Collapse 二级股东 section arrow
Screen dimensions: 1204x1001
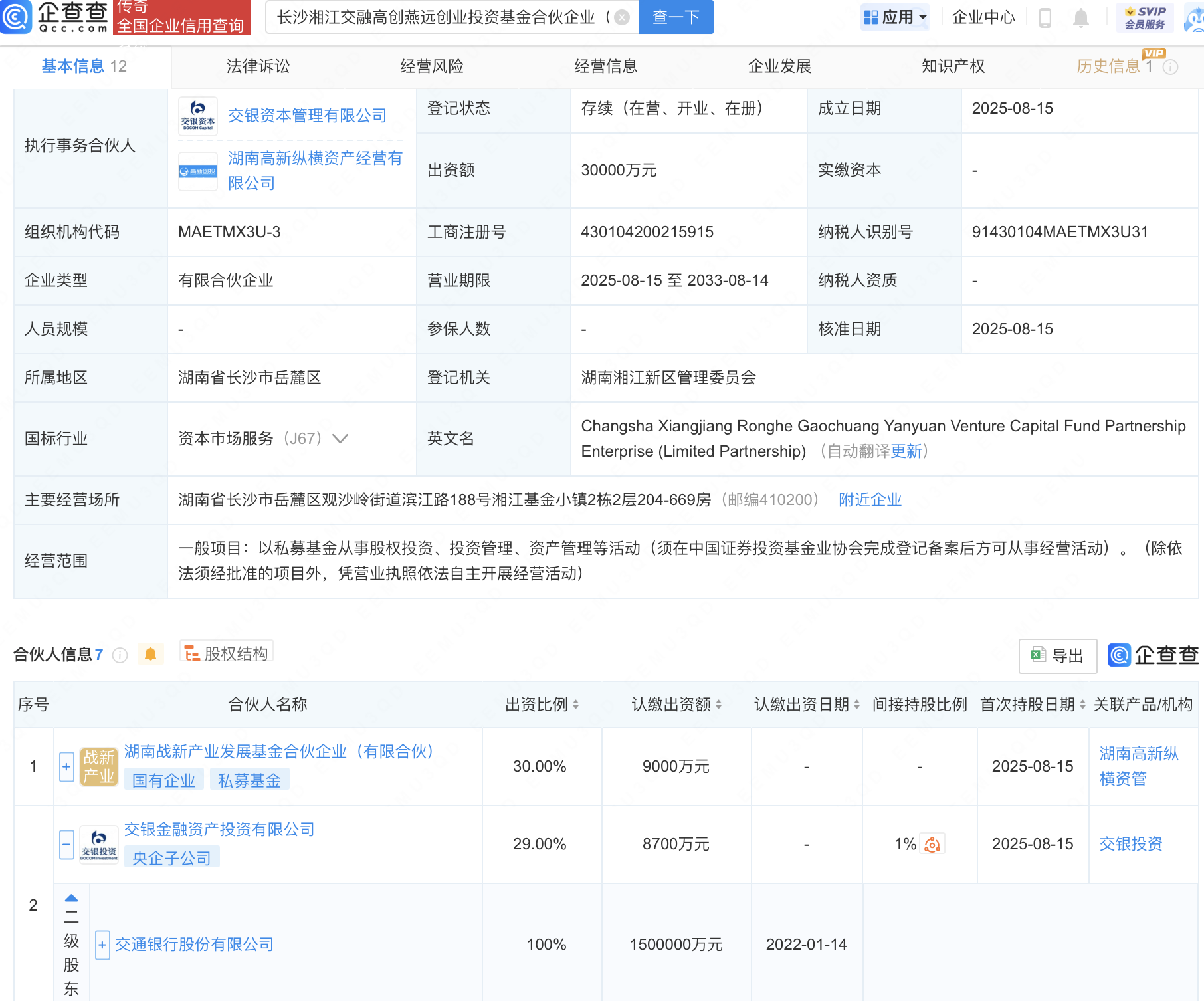71,898
